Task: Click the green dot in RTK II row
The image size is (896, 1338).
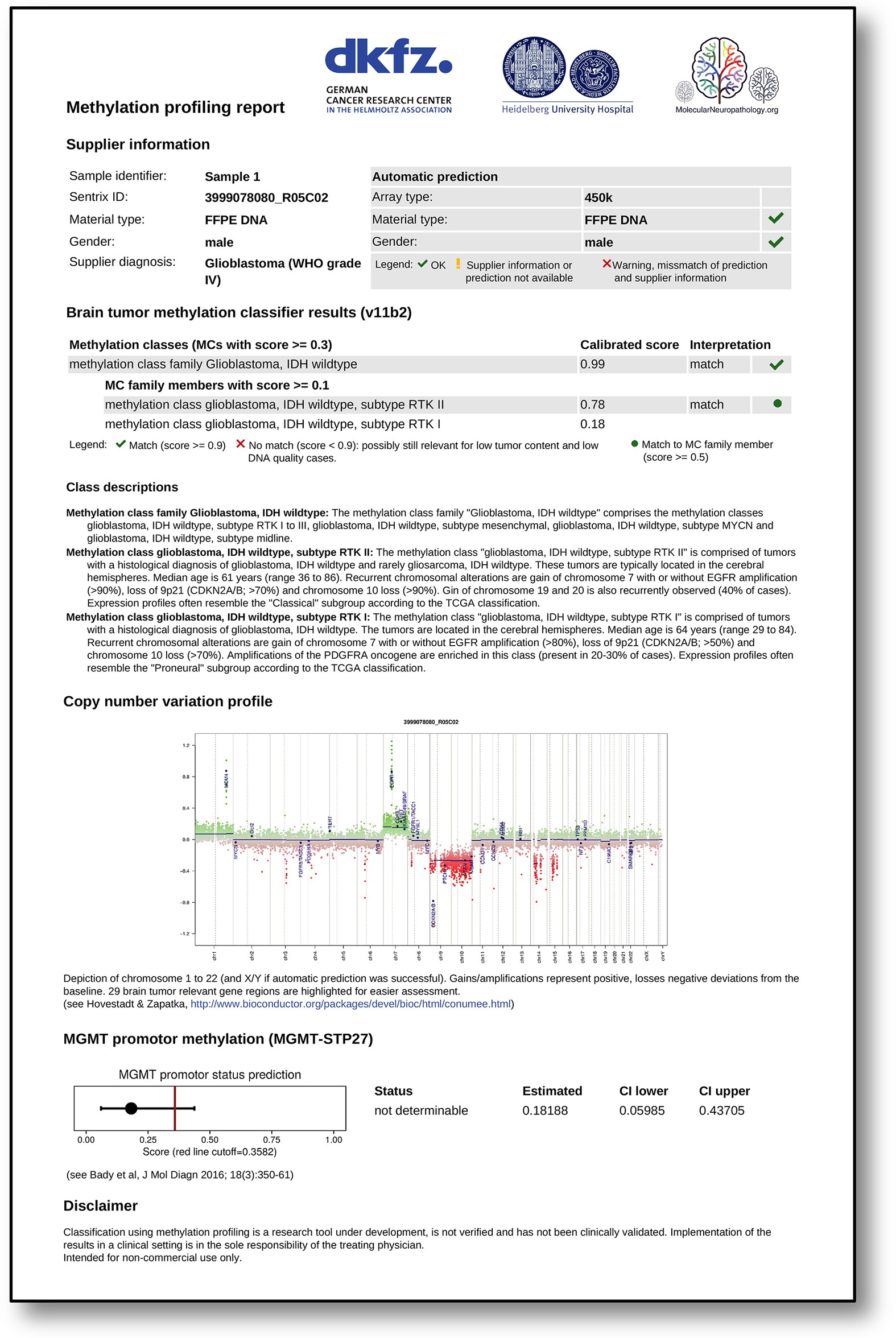Action: coord(777,403)
